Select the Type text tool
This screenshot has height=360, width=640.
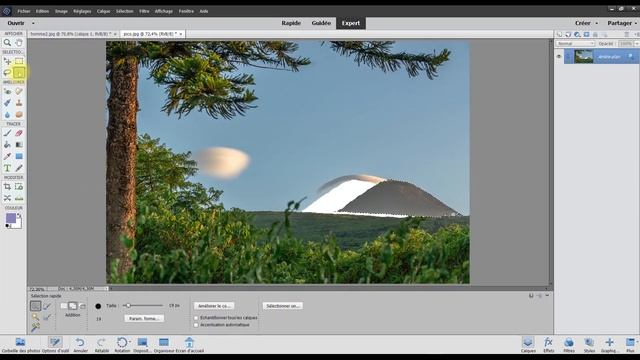(x=7, y=168)
